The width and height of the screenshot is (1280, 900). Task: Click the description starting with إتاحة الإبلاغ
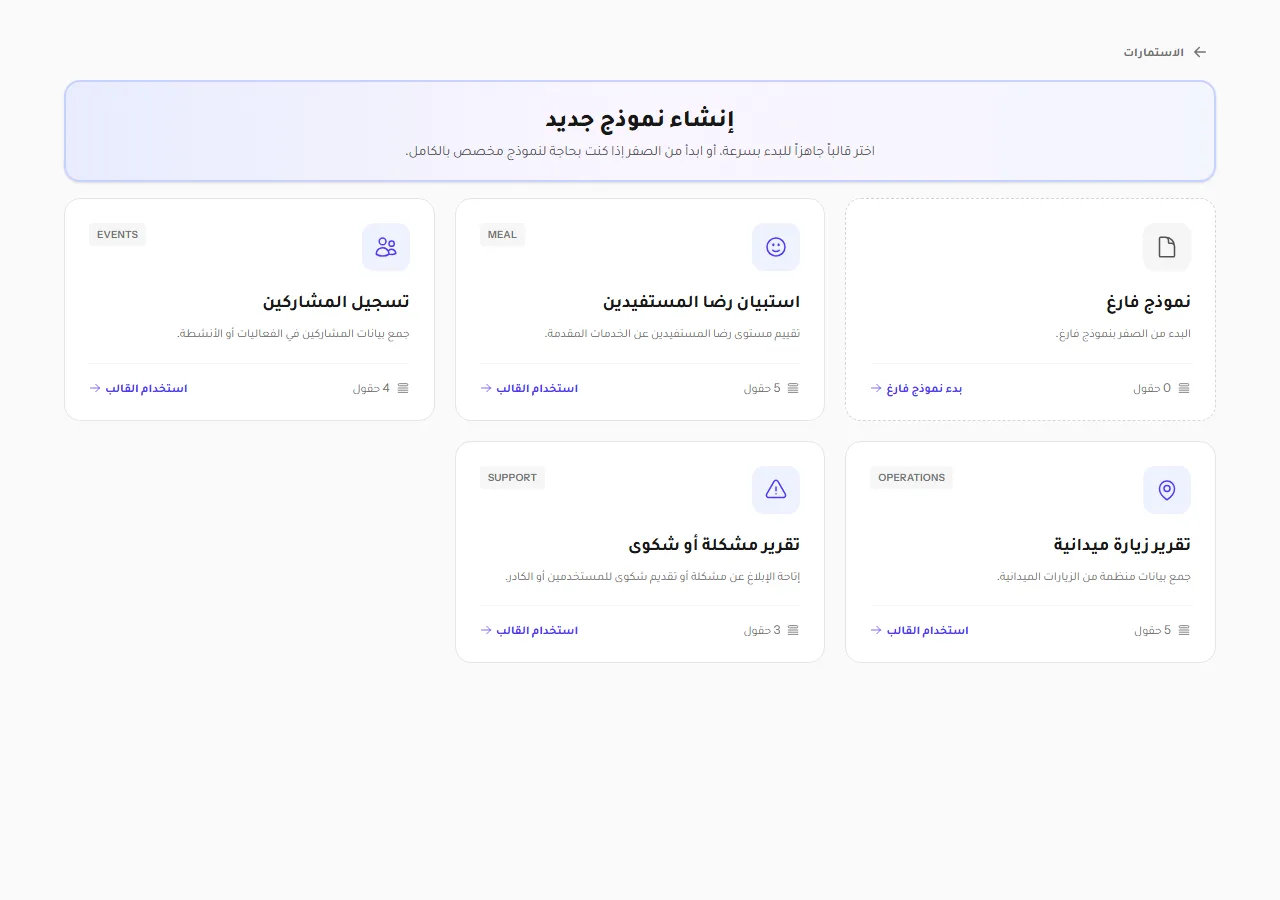point(652,576)
